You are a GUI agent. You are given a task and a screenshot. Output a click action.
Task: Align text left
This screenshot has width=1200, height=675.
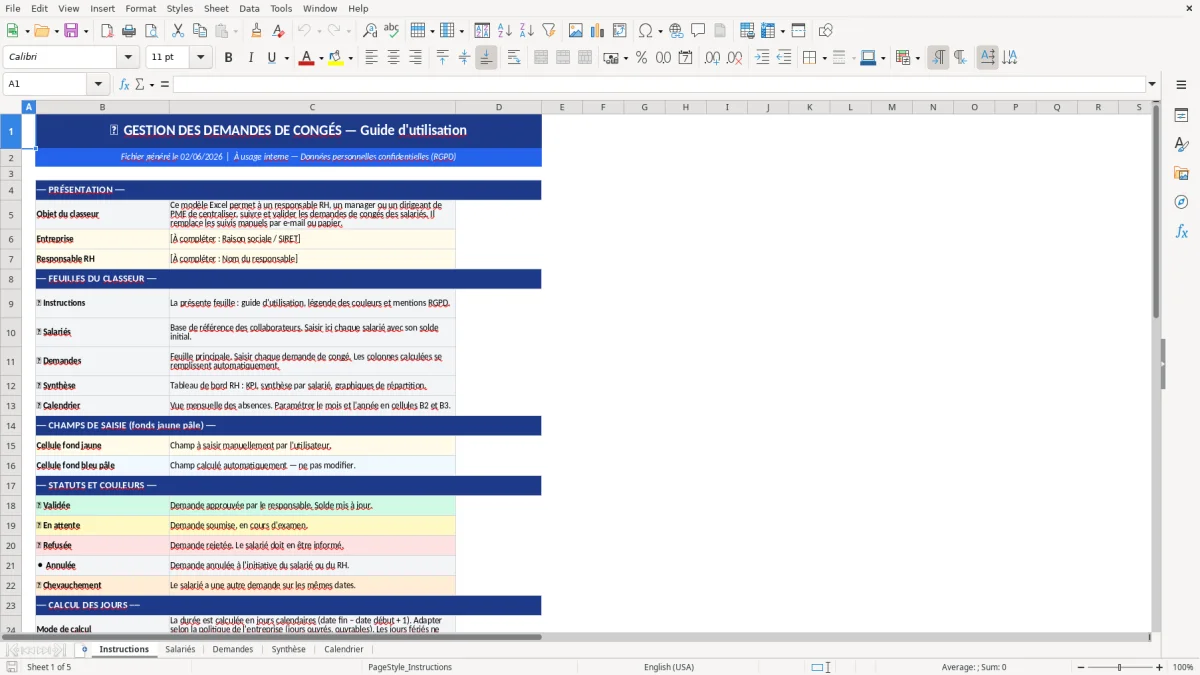click(371, 58)
